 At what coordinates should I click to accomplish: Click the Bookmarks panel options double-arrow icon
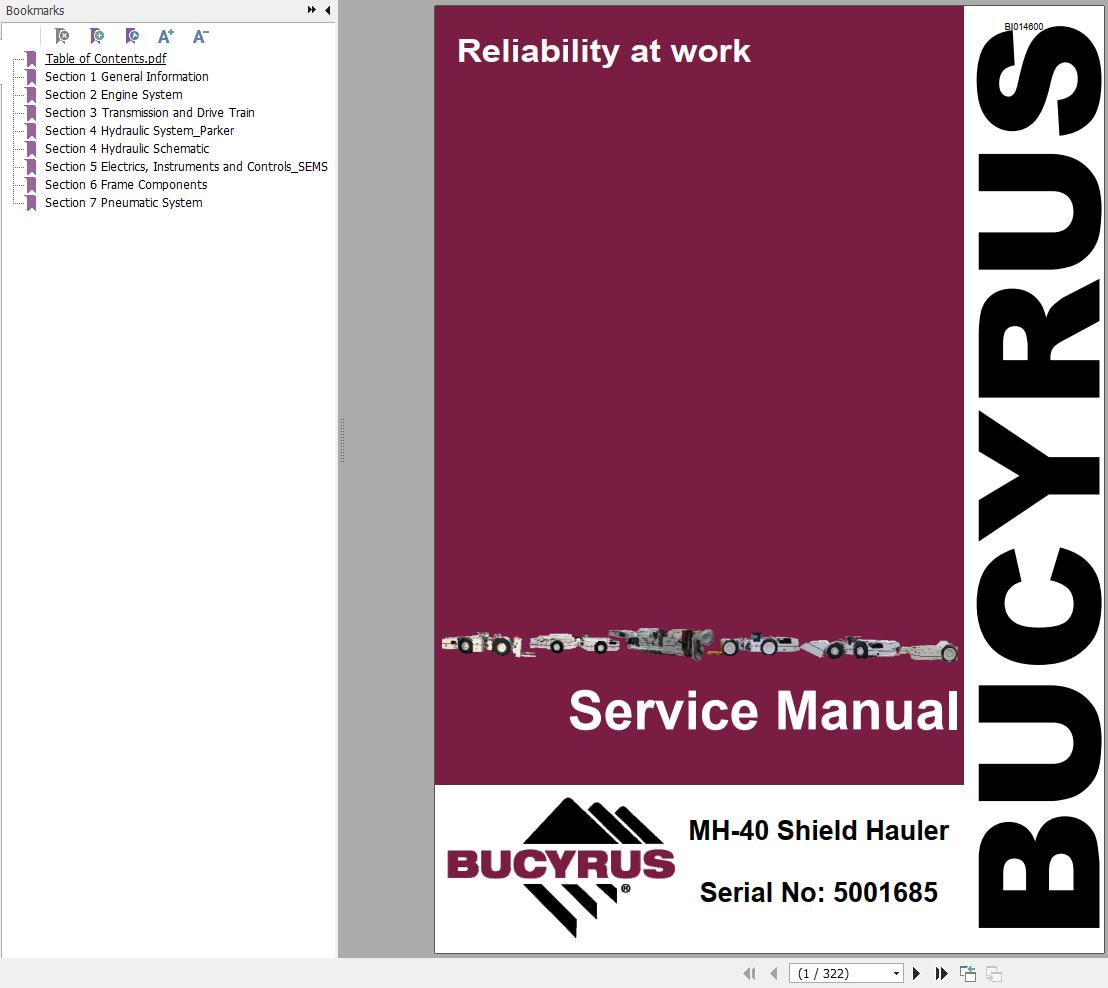point(312,10)
